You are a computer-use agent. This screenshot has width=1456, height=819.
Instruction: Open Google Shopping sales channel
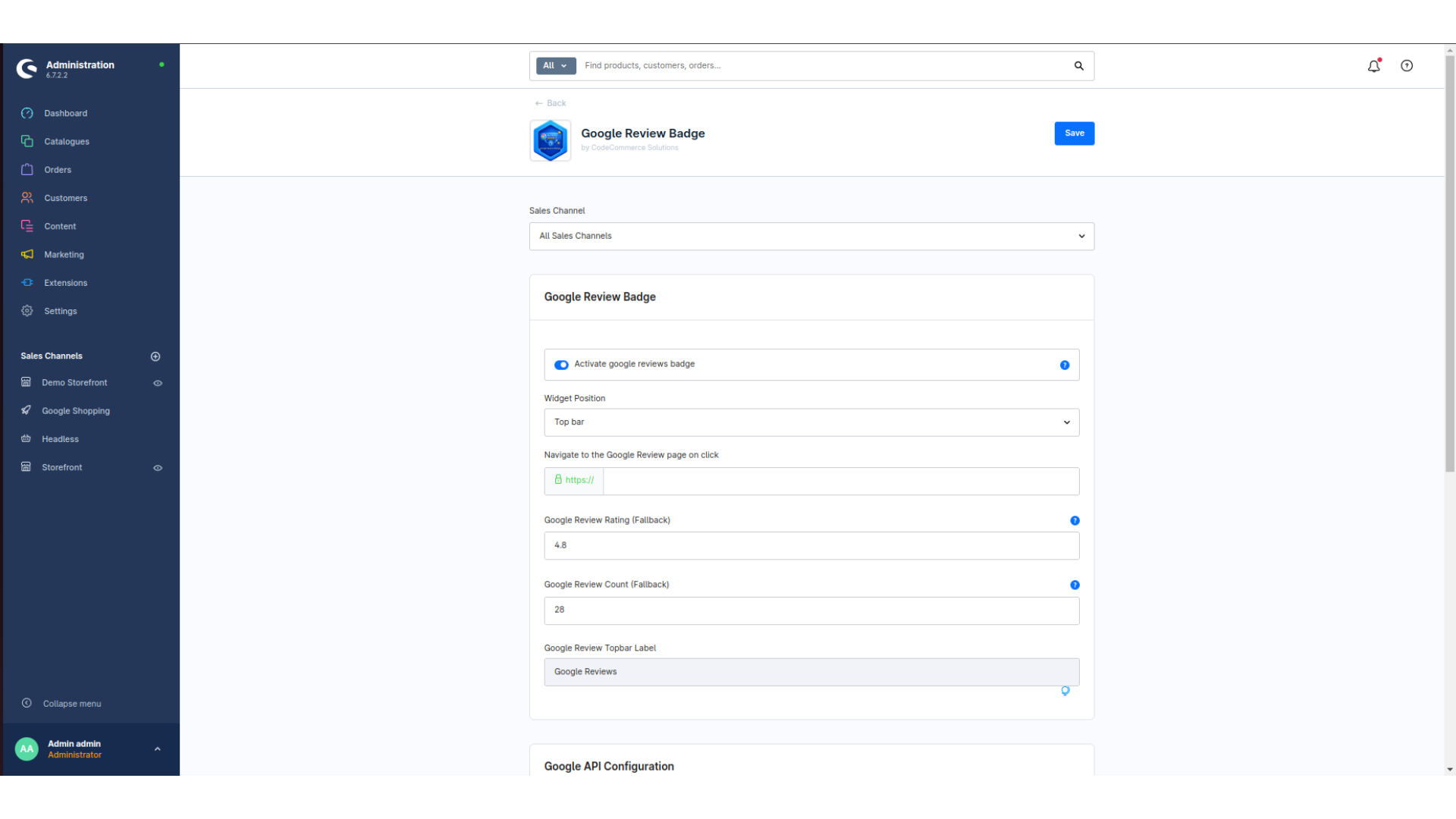pyautogui.click(x=76, y=411)
